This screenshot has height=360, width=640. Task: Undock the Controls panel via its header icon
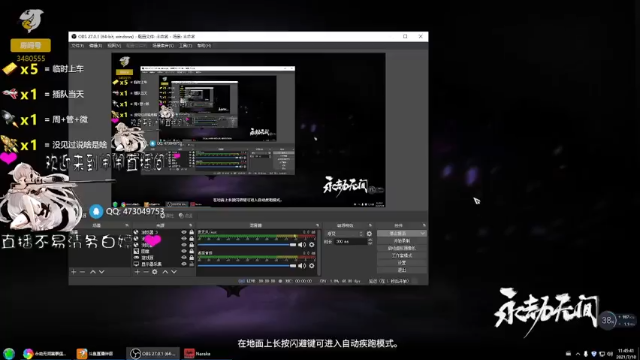[424, 225]
